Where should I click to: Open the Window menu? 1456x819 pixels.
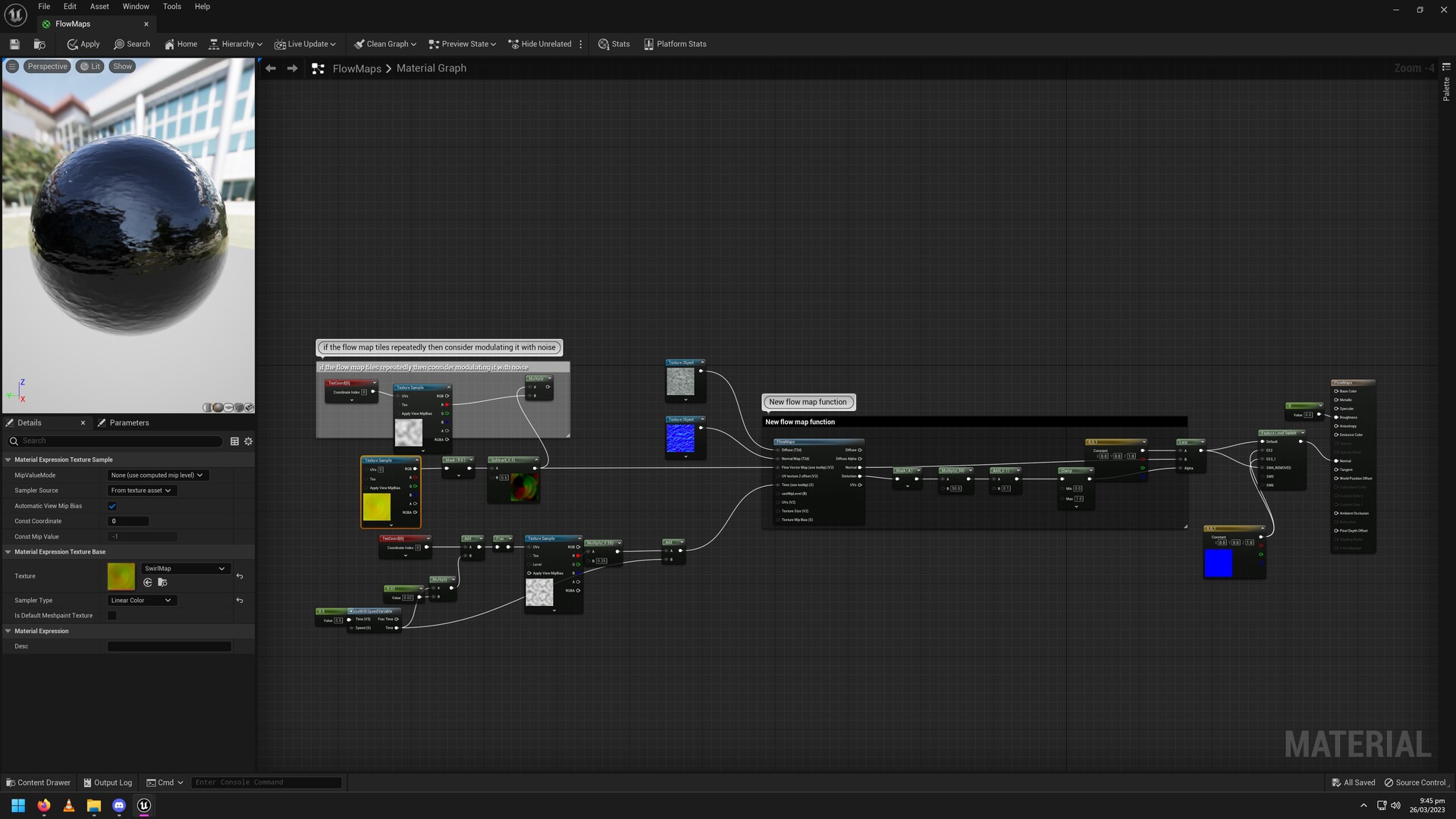click(x=135, y=6)
